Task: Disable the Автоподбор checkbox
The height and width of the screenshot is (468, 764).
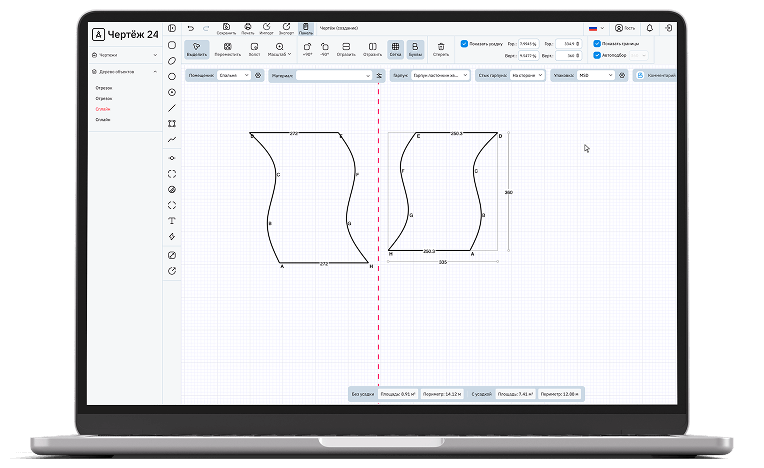Action: [x=597, y=55]
